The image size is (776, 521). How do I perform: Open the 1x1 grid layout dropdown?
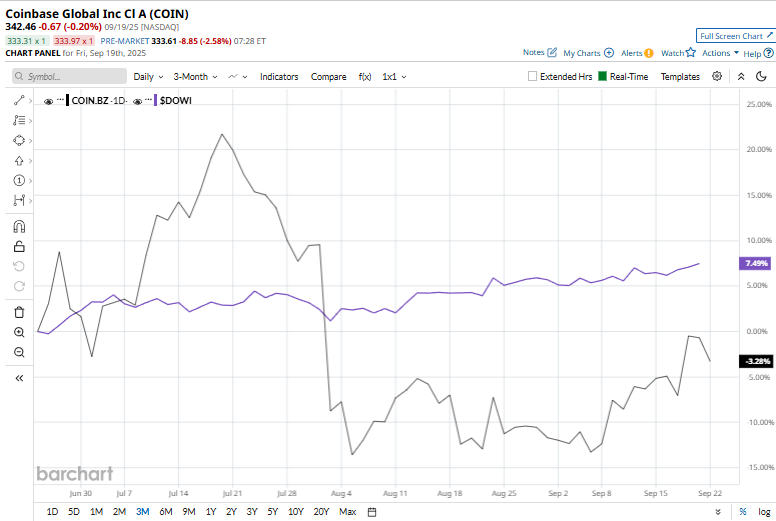394,77
